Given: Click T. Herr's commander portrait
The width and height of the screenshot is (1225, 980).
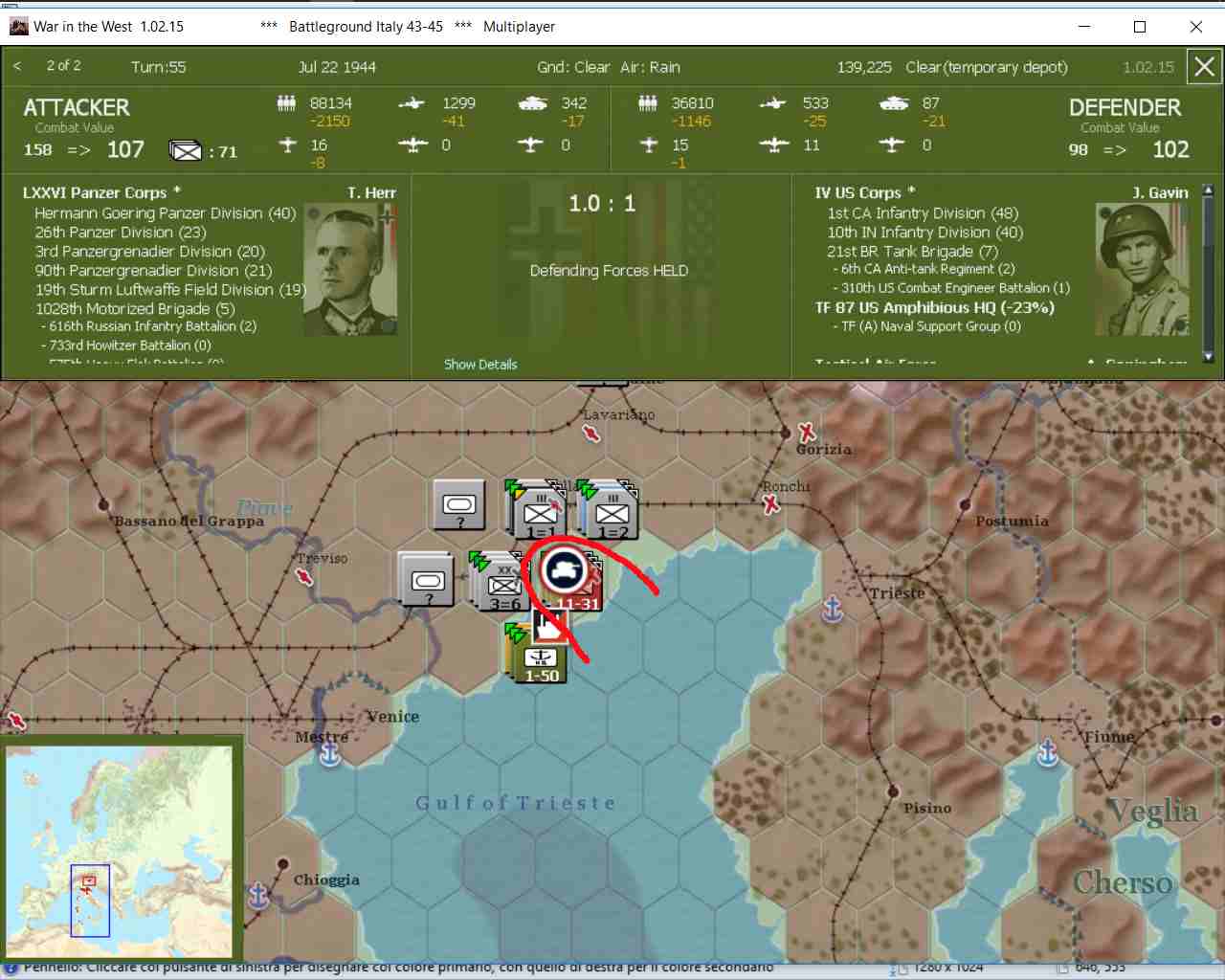Looking at the screenshot, I should [350, 269].
